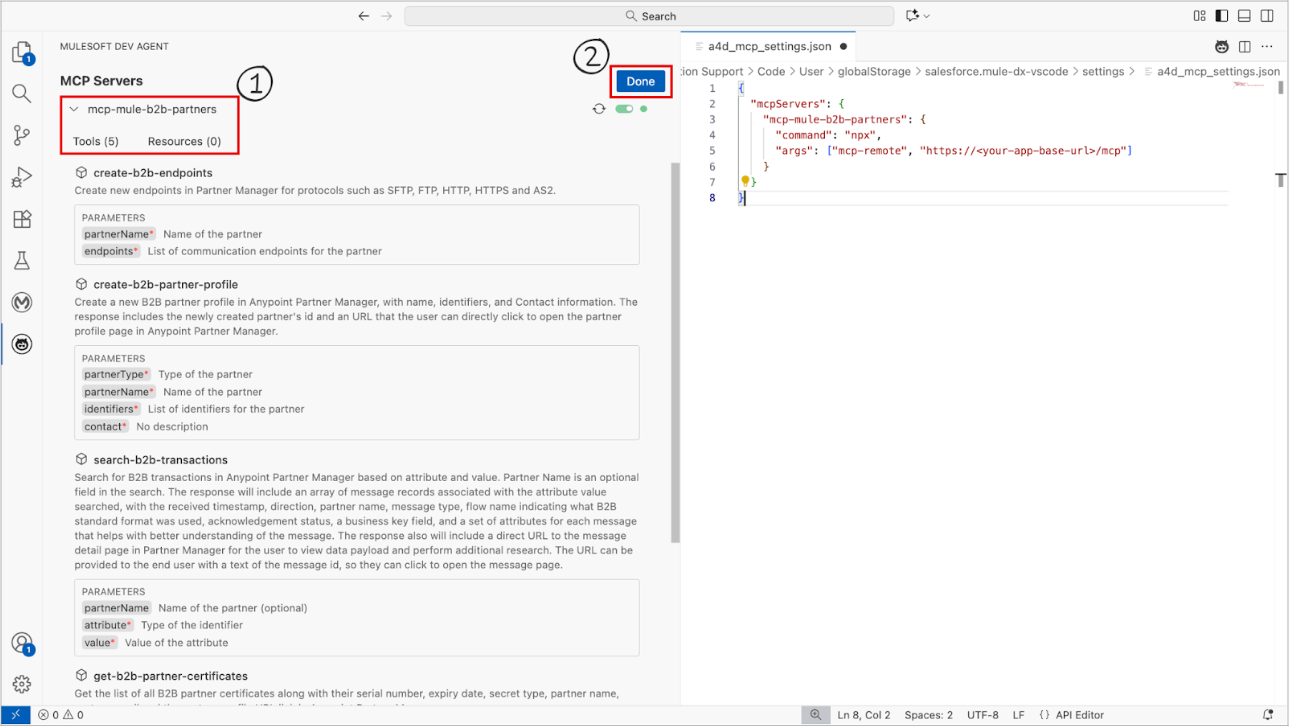The height and width of the screenshot is (727, 1290).
Task: Toggle the mcp-mule-b2b-partners server switch
Action: (x=625, y=109)
